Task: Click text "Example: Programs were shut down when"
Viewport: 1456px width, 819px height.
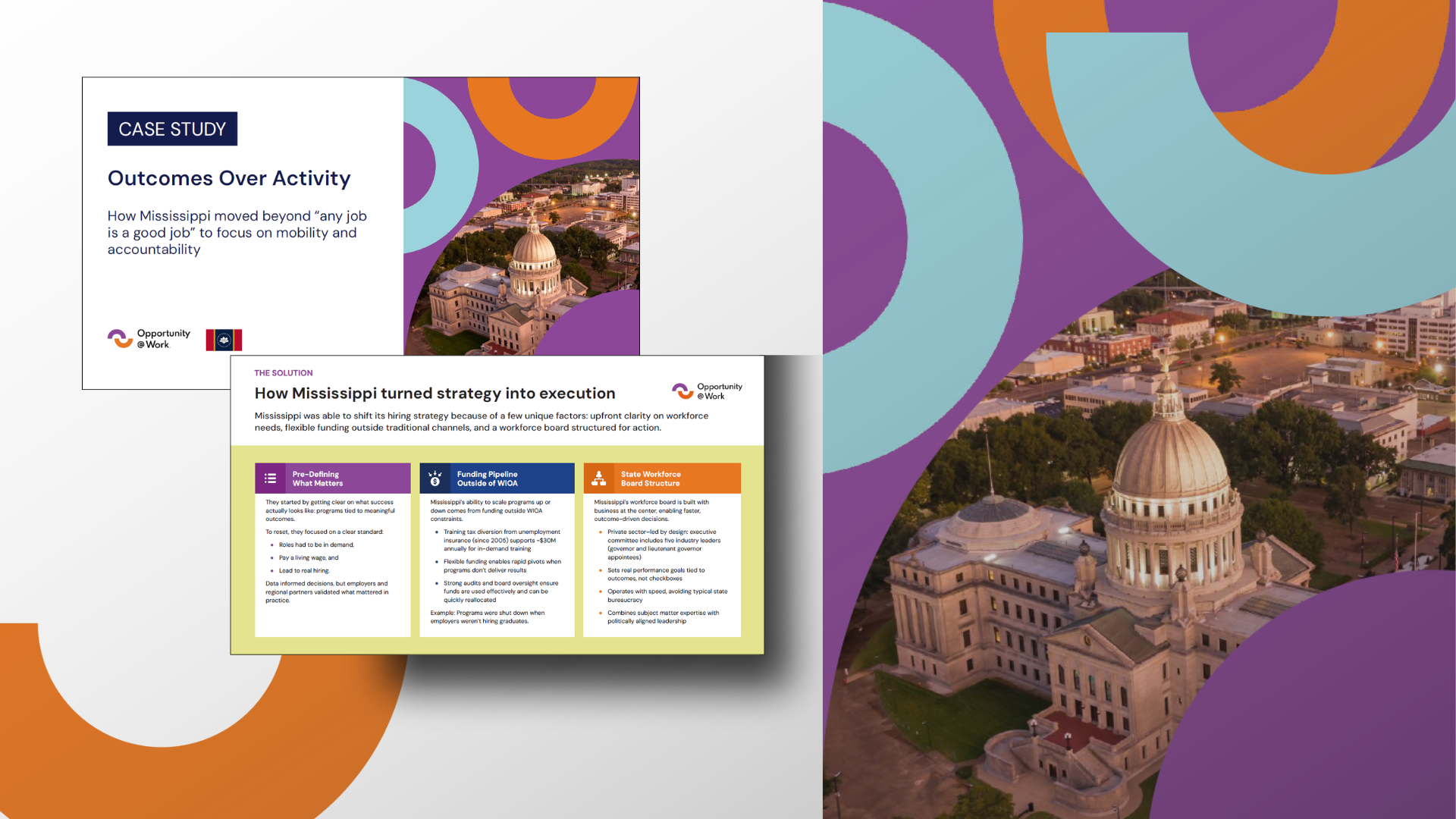Action: [x=488, y=617]
